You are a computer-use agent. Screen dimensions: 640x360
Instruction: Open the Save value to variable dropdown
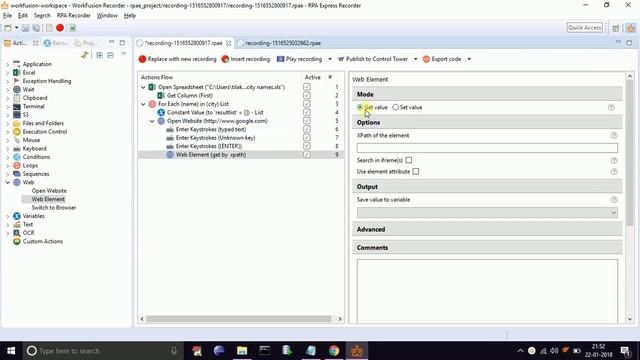pyautogui.click(x=487, y=212)
